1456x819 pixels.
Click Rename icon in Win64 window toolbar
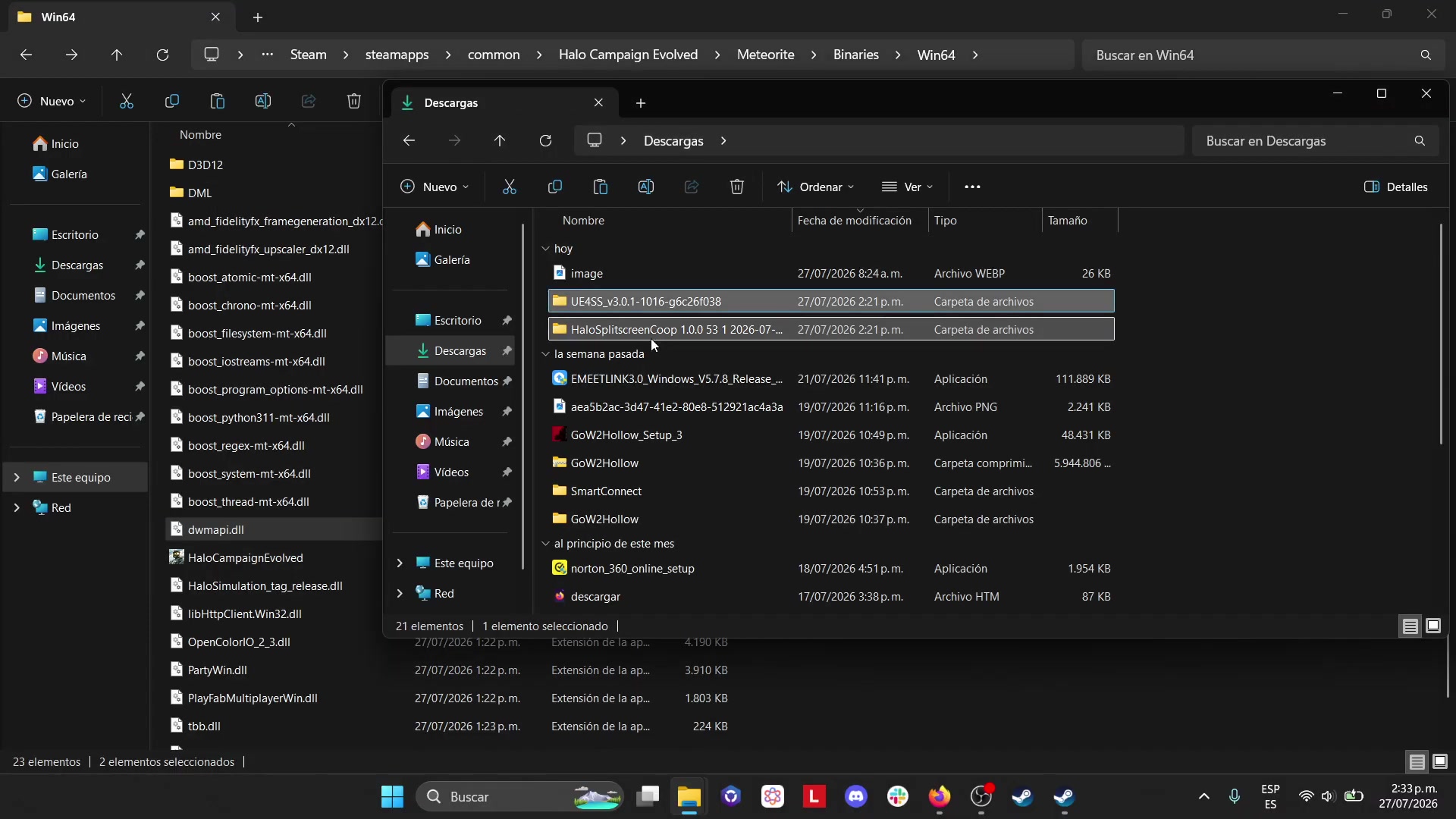[x=263, y=101]
